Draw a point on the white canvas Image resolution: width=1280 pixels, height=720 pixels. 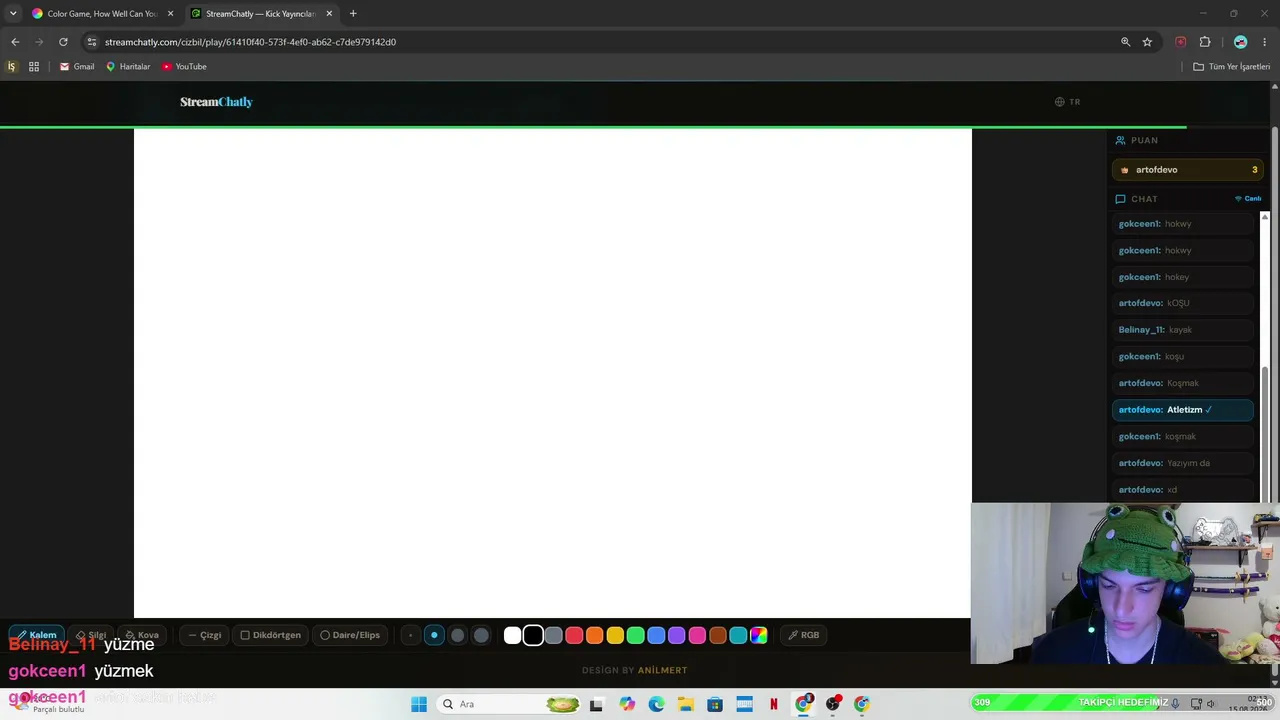552,373
